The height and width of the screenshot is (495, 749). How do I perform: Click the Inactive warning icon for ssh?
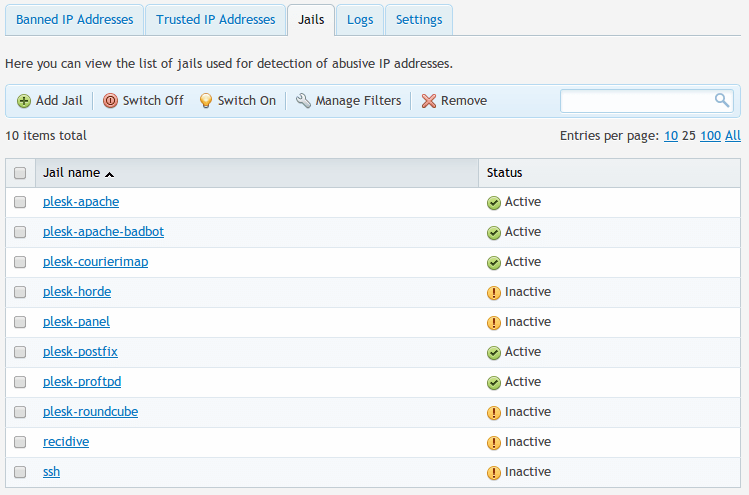click(493, 473)
